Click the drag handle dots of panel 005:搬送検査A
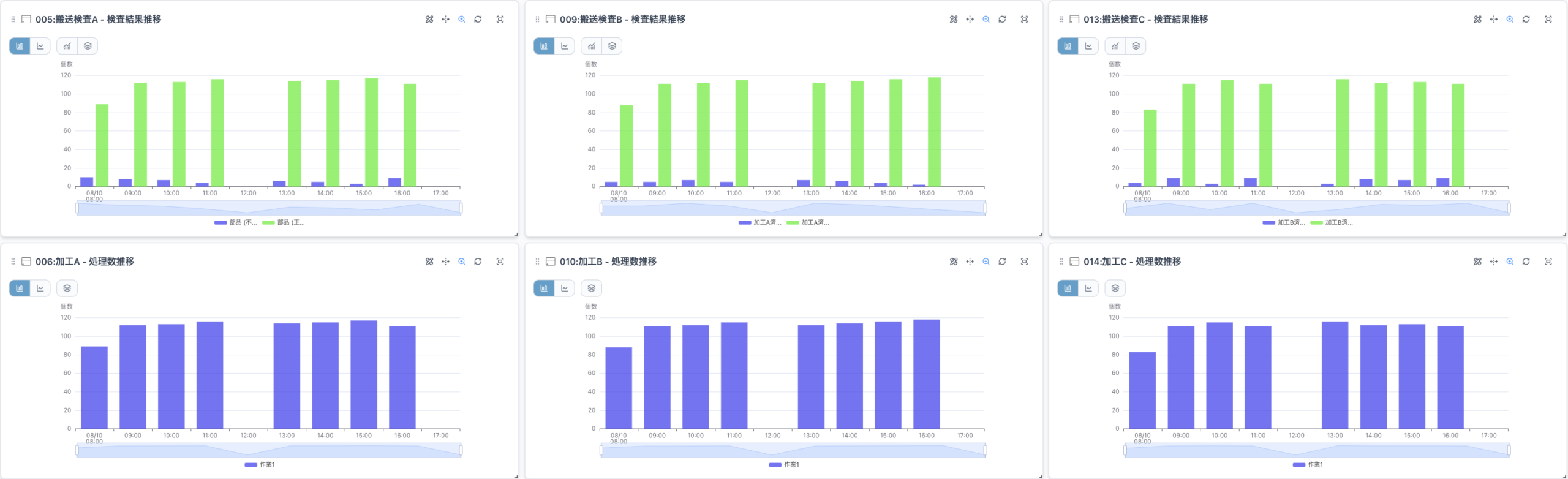Image resolution: width=1568 pixels, height=479 pixels. coord(13,20)
